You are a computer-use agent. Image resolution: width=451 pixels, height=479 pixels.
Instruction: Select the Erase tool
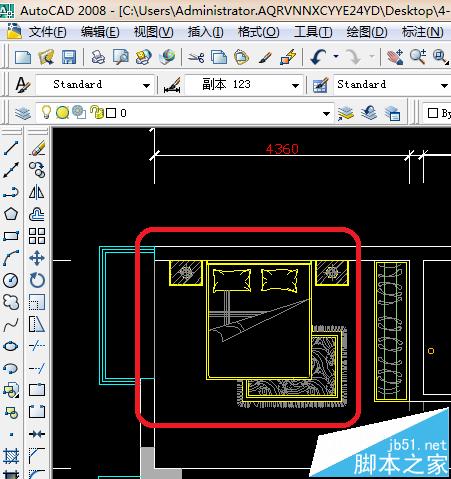coord(37,148)
